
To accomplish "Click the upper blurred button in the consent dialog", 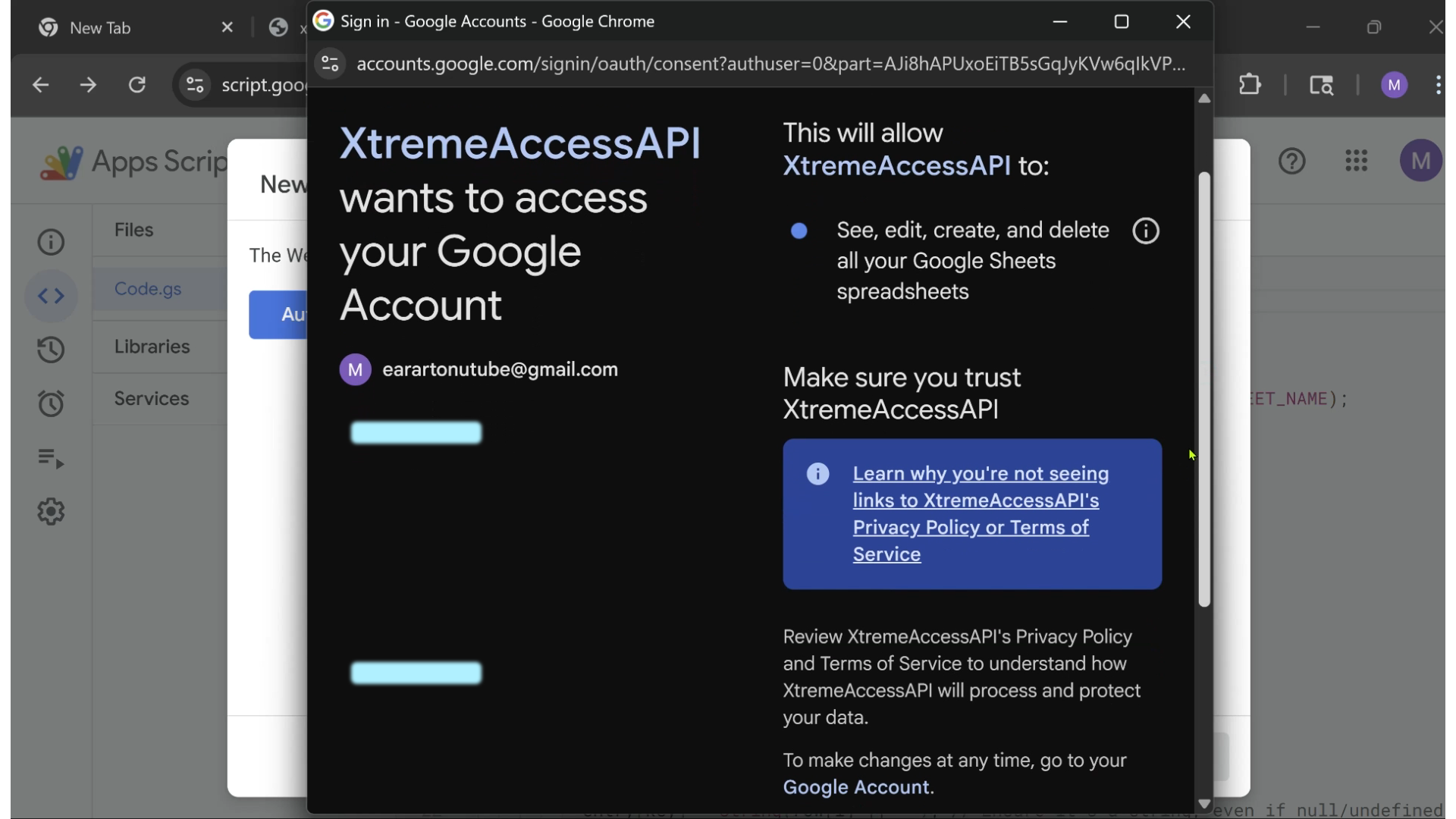I will pyautogui.click(x=416, y=432).
